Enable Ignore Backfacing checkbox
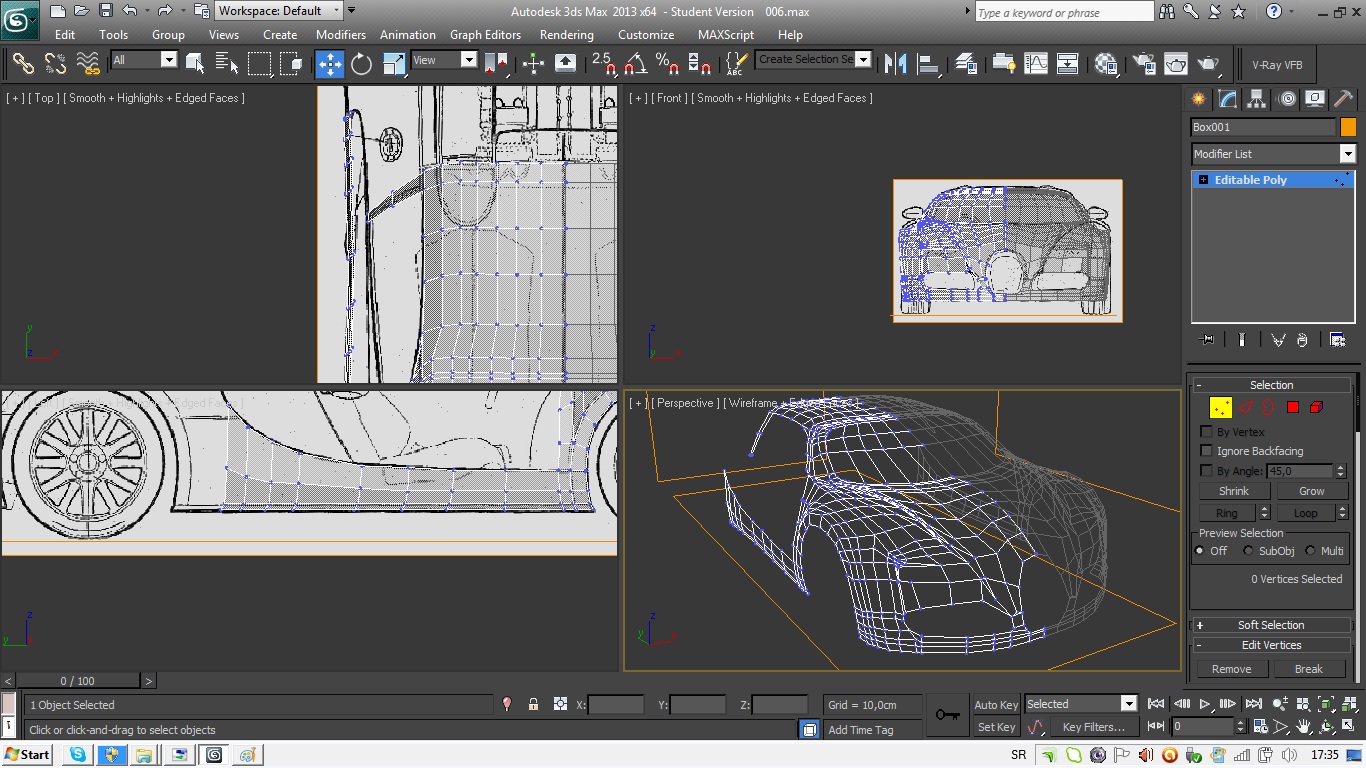 [x=1206, y=451]
